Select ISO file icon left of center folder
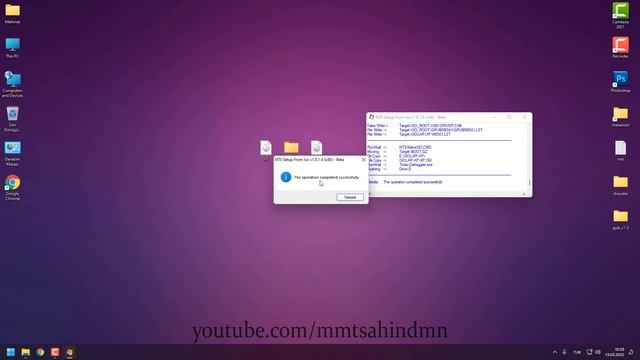 [x=266, y=148]
